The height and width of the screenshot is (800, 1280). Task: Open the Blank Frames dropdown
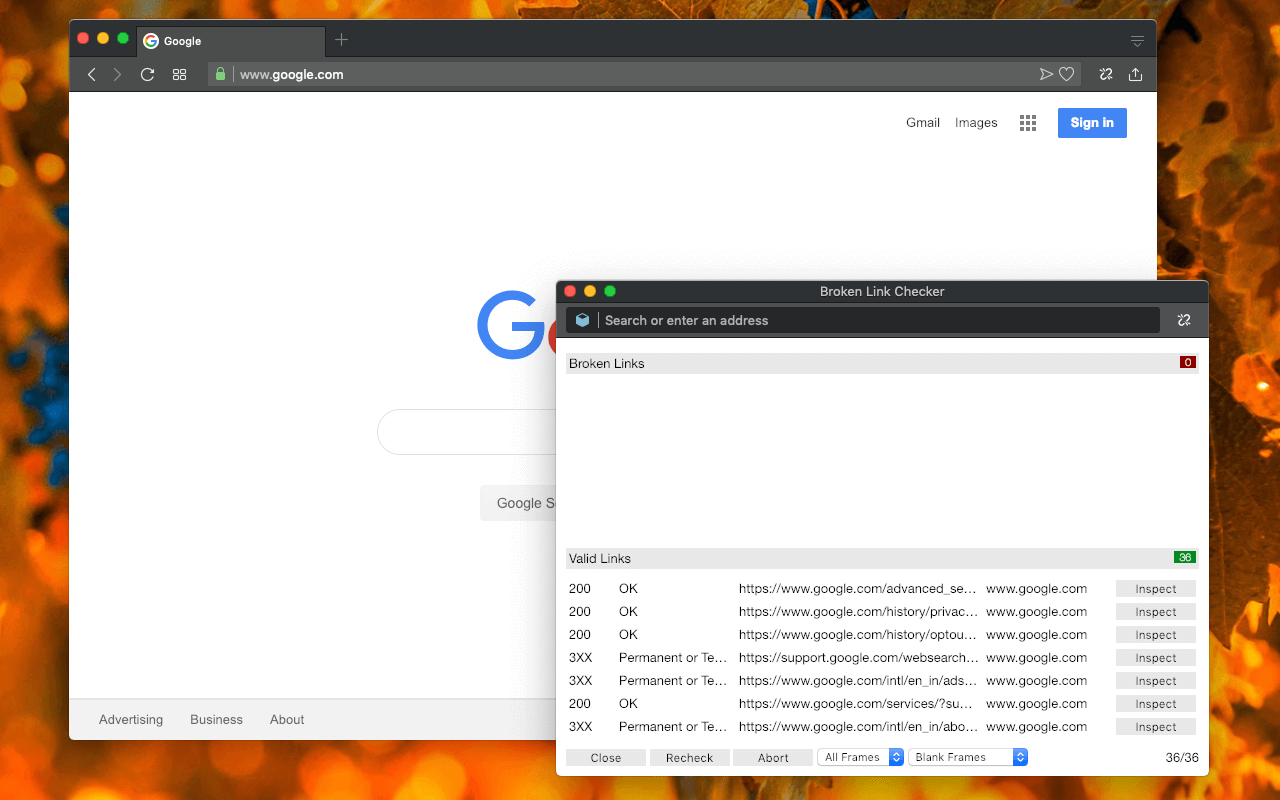[x=968, y=757]
